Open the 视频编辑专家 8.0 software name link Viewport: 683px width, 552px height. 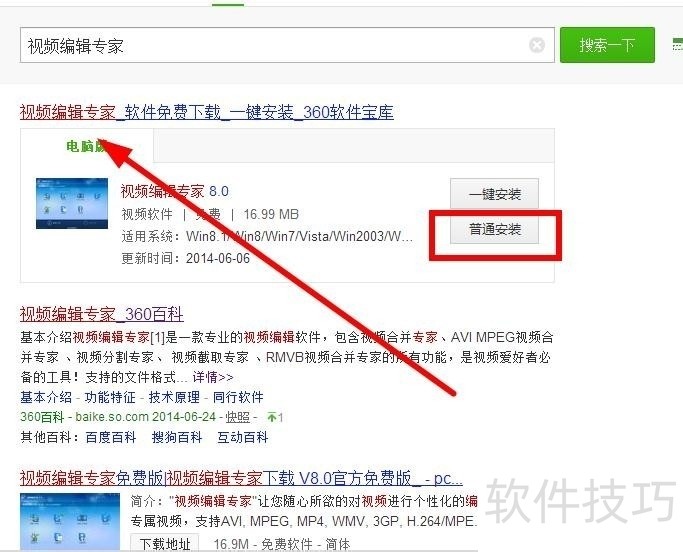click(175, 191)
